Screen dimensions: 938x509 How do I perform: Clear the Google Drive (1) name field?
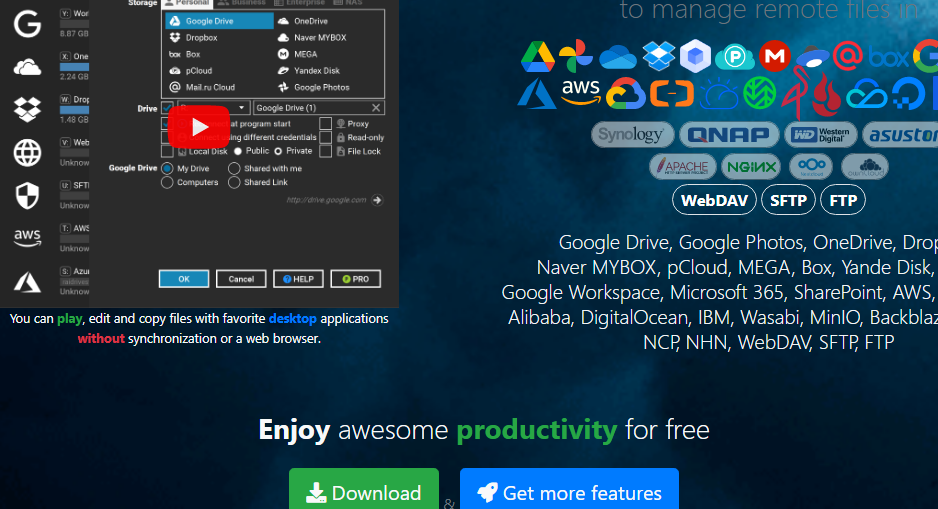click(376, 108)
